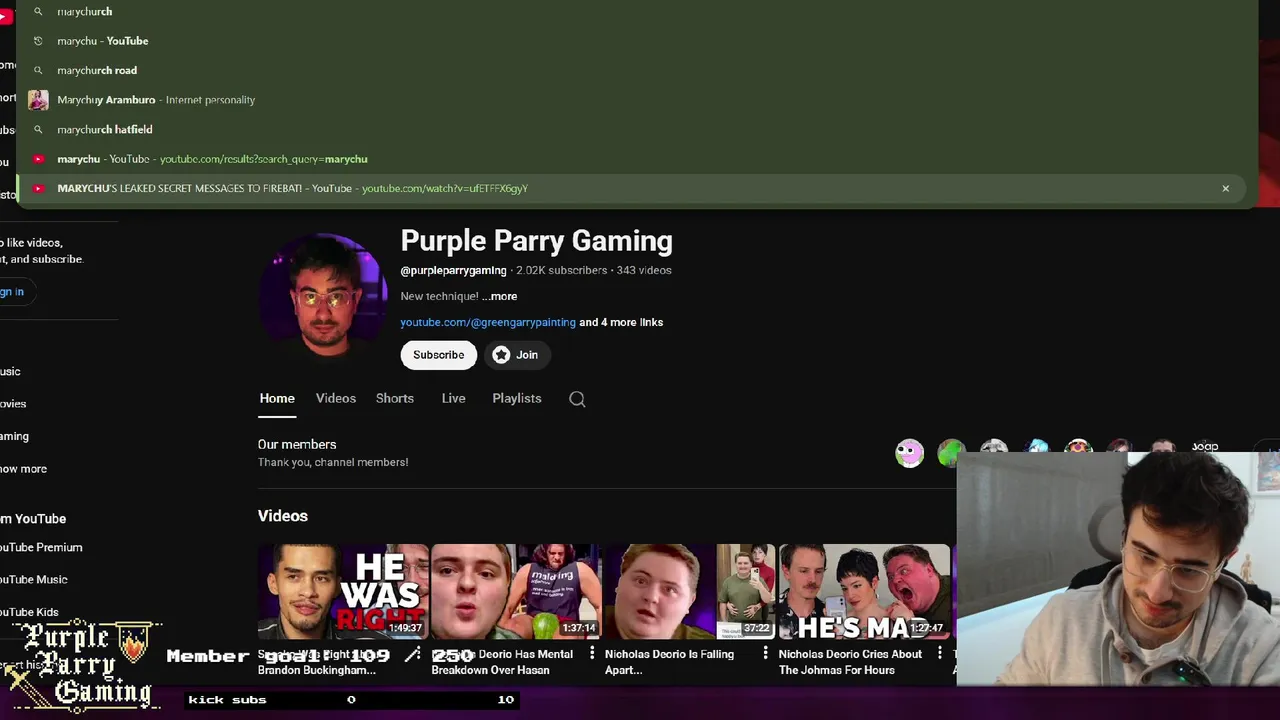Open the Shorts channel tab
This screenshot has height=720, width=1280.
(x=395, y=398)
